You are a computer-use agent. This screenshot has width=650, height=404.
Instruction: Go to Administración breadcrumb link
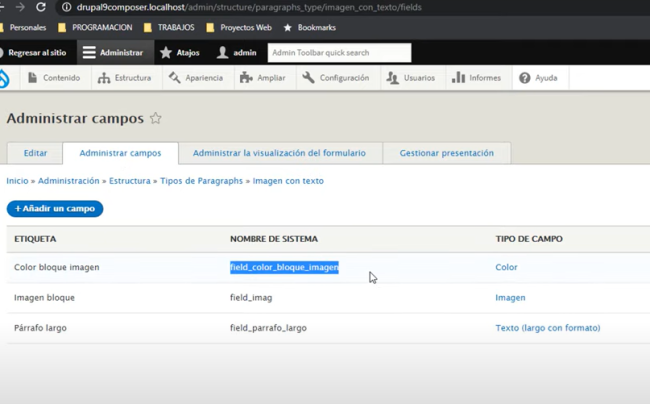(x=68, y=181)
